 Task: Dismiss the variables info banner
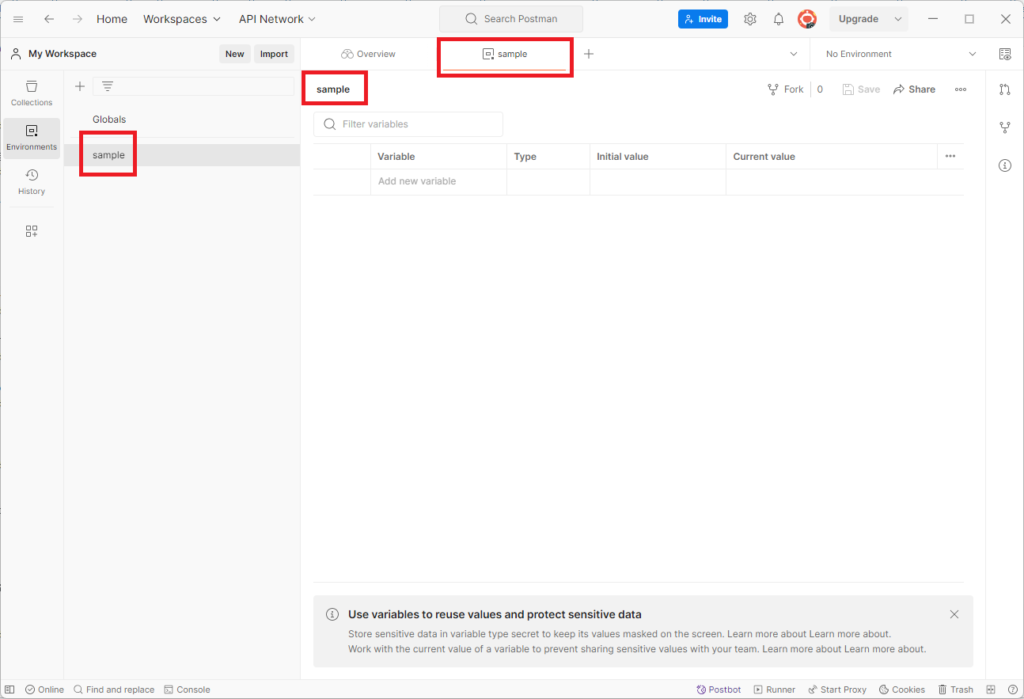point(954,614)
